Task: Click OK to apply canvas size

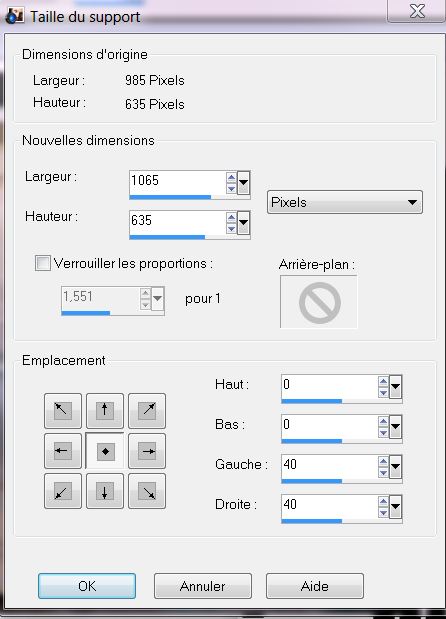Action: click(x=87, y=586)
